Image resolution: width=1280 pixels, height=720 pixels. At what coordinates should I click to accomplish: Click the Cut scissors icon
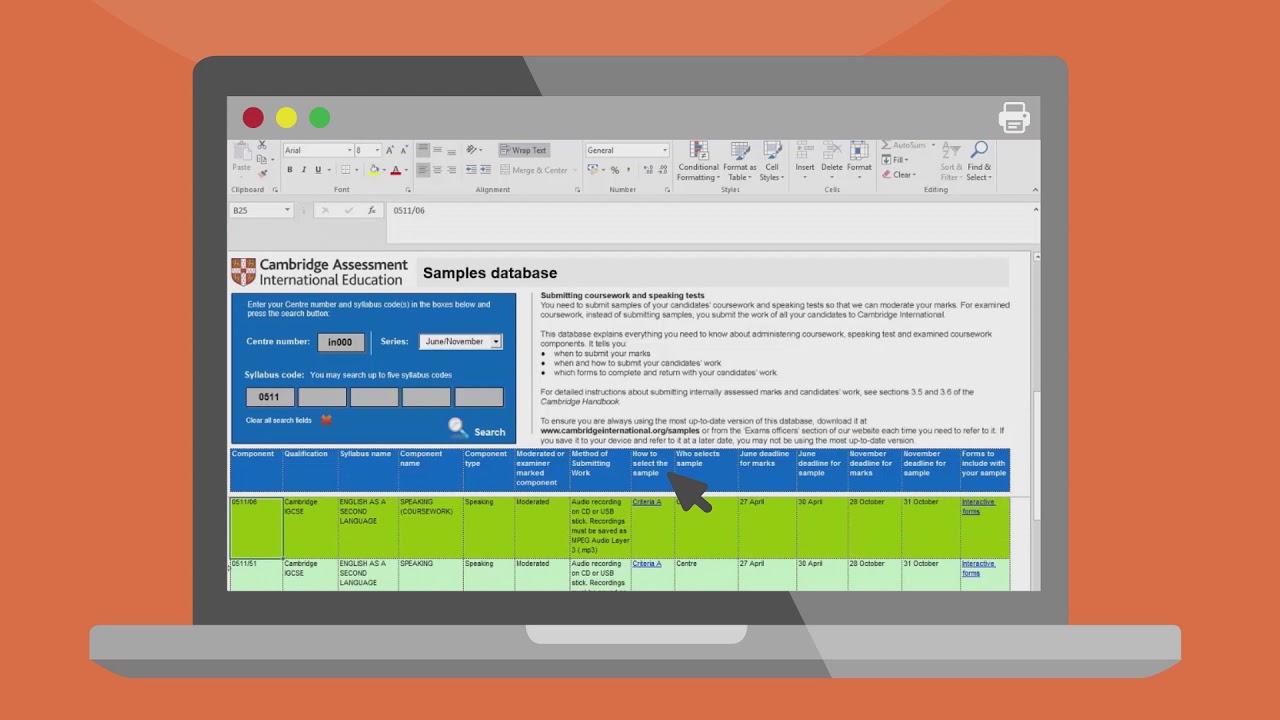[x=262, y=146]
